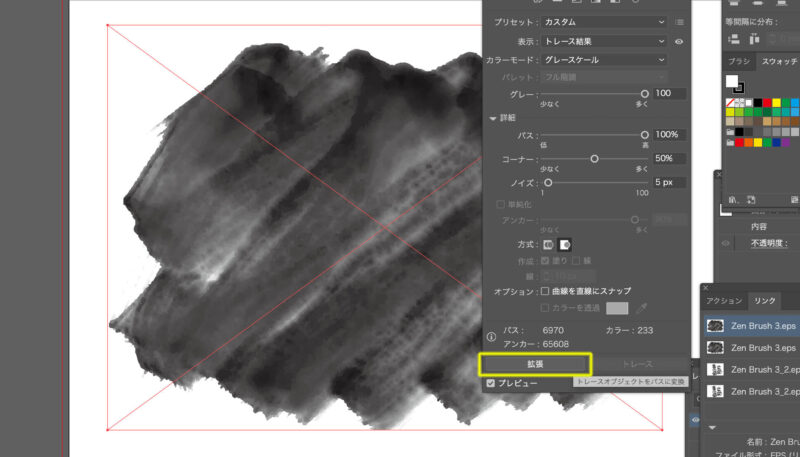Click the コーナー slider handle
This screenshot has height=457, width=800.
(595, 158)
